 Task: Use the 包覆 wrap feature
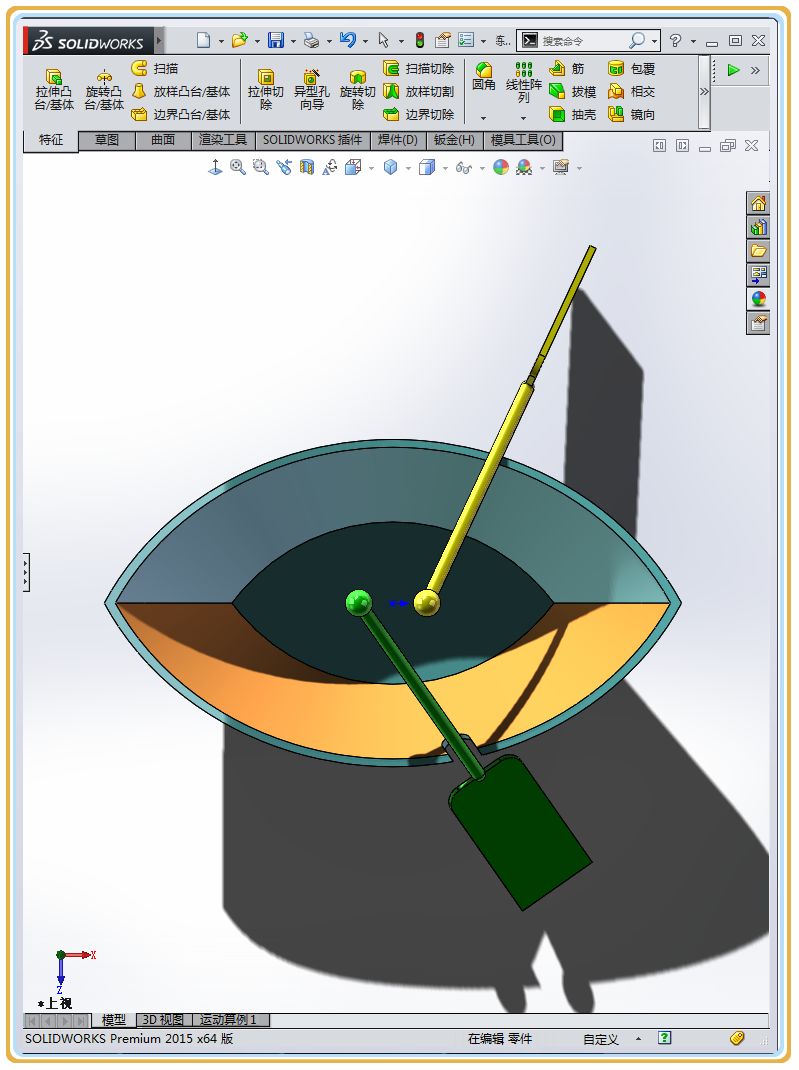(x=632, y=68)
